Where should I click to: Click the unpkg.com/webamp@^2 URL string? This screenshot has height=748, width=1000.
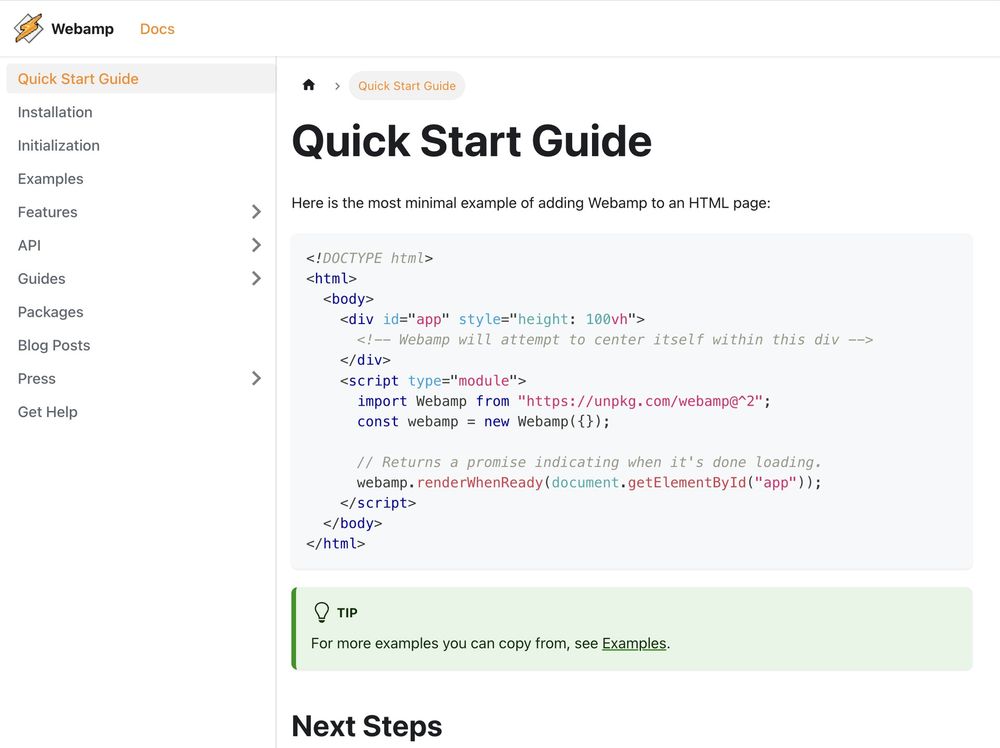pyautogui.click(x=640, y=401)
